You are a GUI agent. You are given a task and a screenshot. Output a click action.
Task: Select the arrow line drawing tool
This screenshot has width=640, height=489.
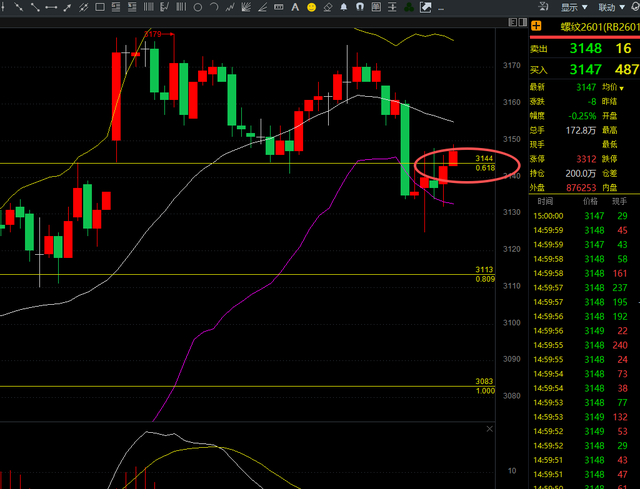(x=67, y=7)
